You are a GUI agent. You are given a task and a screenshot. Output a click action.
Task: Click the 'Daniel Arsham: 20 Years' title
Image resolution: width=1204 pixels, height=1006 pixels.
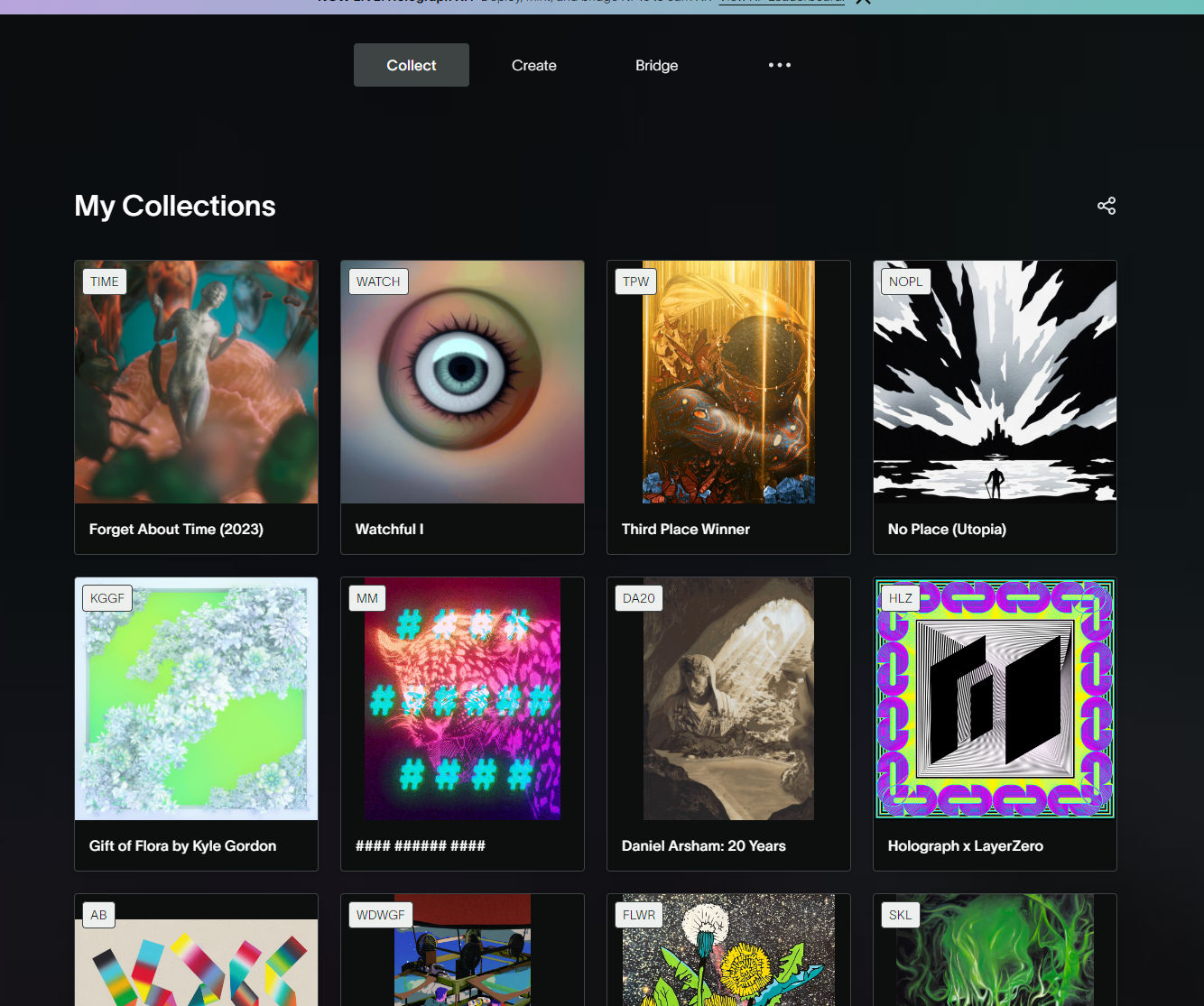click(x=704, y=846)
